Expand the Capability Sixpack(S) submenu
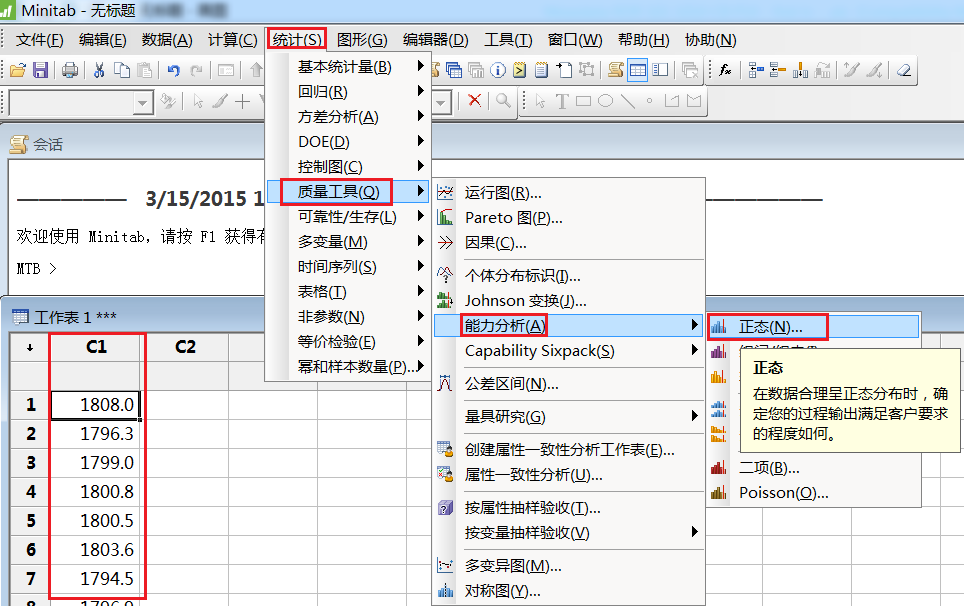The image size is (964, 606). pos(569,351)
